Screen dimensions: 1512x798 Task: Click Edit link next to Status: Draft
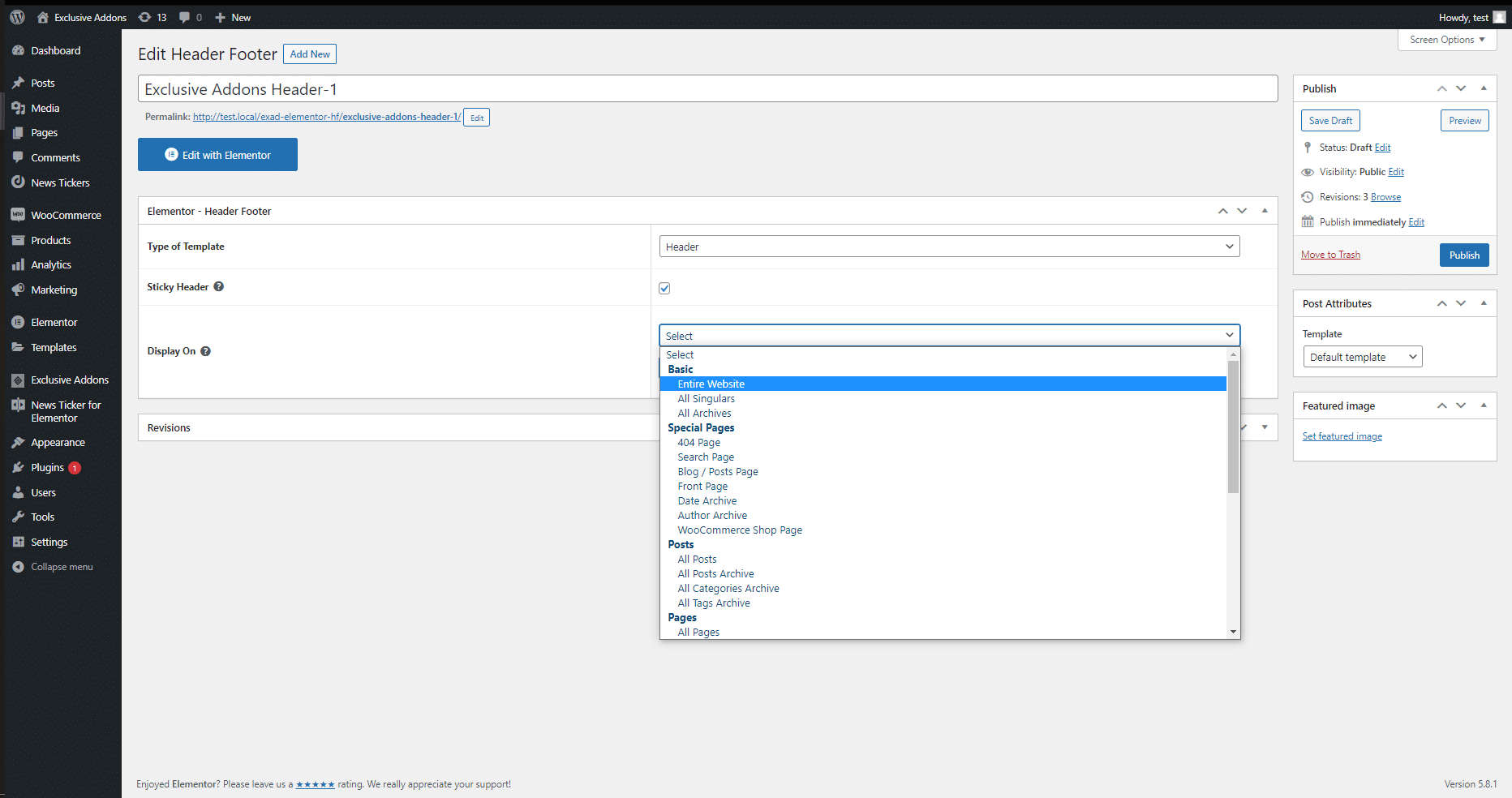pos(1382,148)
